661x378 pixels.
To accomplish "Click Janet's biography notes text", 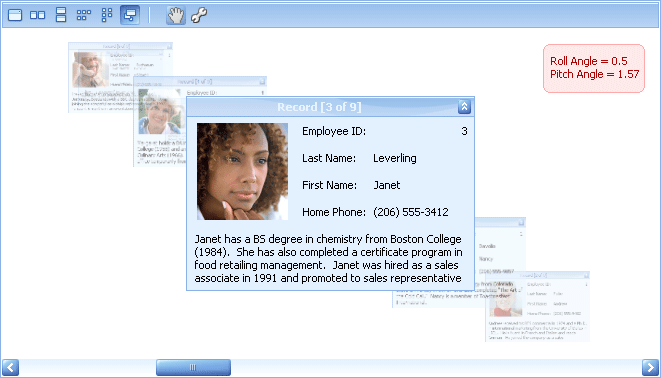I will coord(328,259).
